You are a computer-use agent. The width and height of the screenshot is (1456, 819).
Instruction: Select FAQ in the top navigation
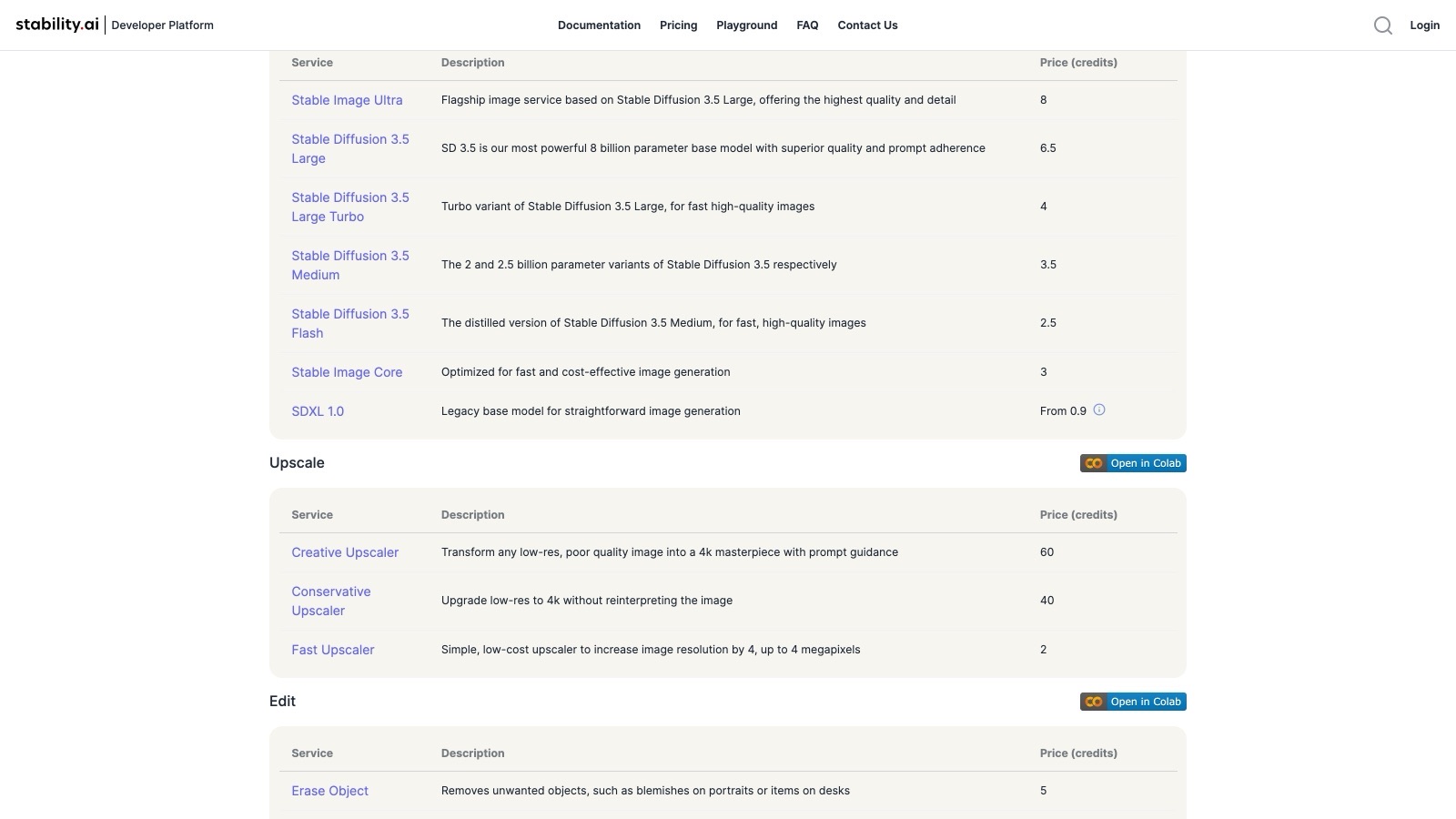click(x=807, y=25)
